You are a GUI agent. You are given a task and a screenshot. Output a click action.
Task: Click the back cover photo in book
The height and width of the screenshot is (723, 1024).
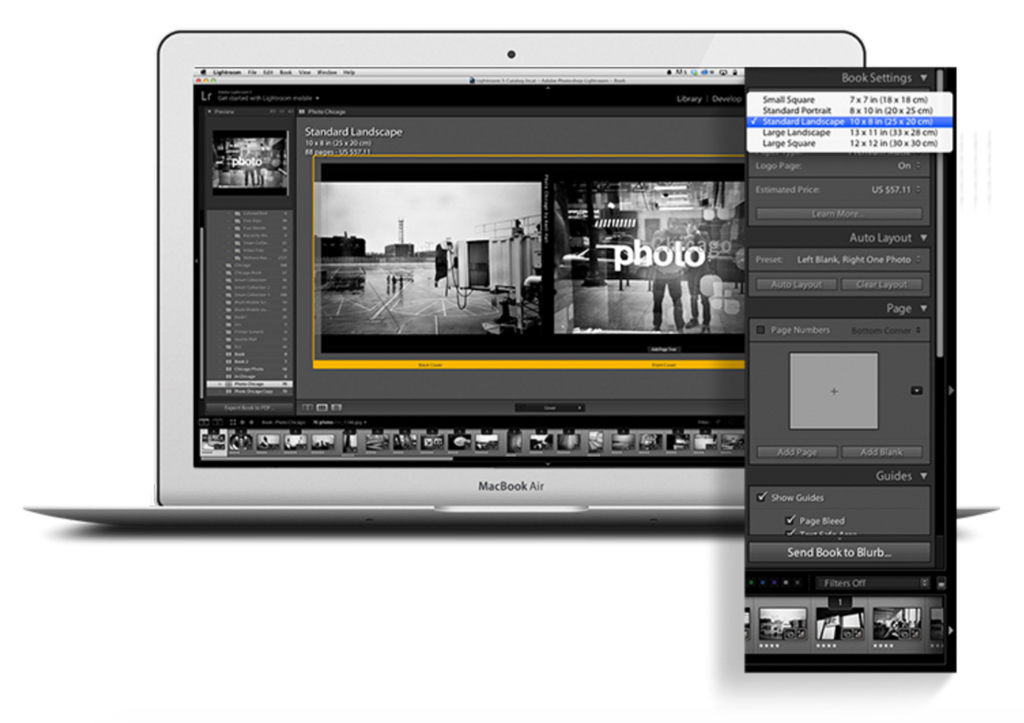(428, 258)
